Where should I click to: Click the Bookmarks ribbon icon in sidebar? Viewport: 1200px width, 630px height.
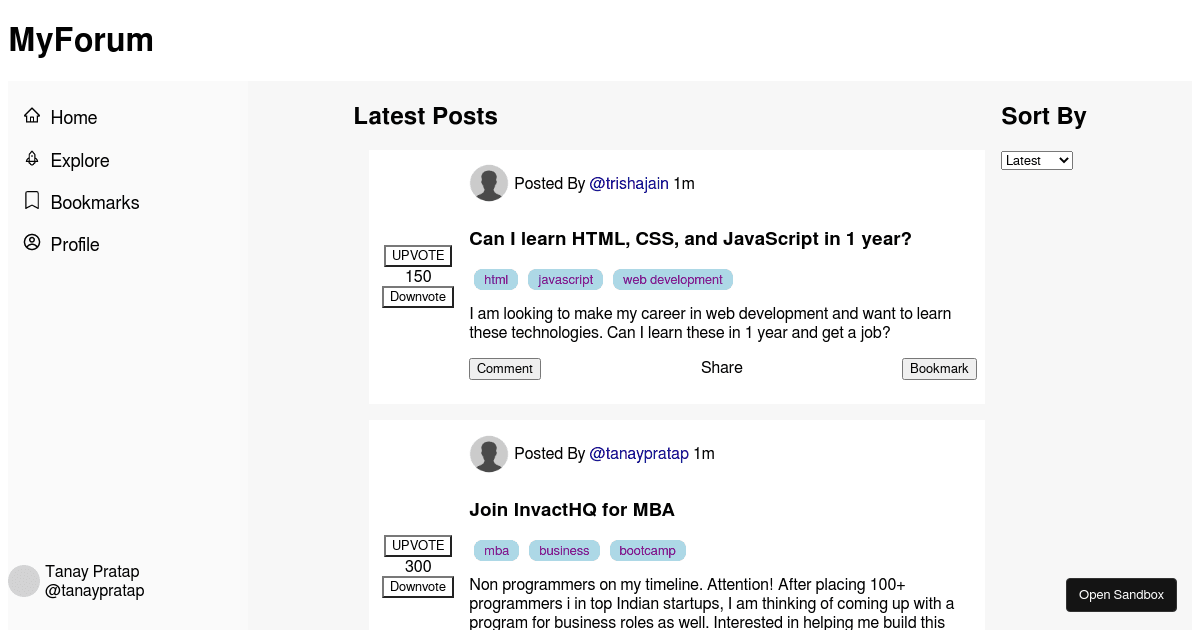(32, 200)
